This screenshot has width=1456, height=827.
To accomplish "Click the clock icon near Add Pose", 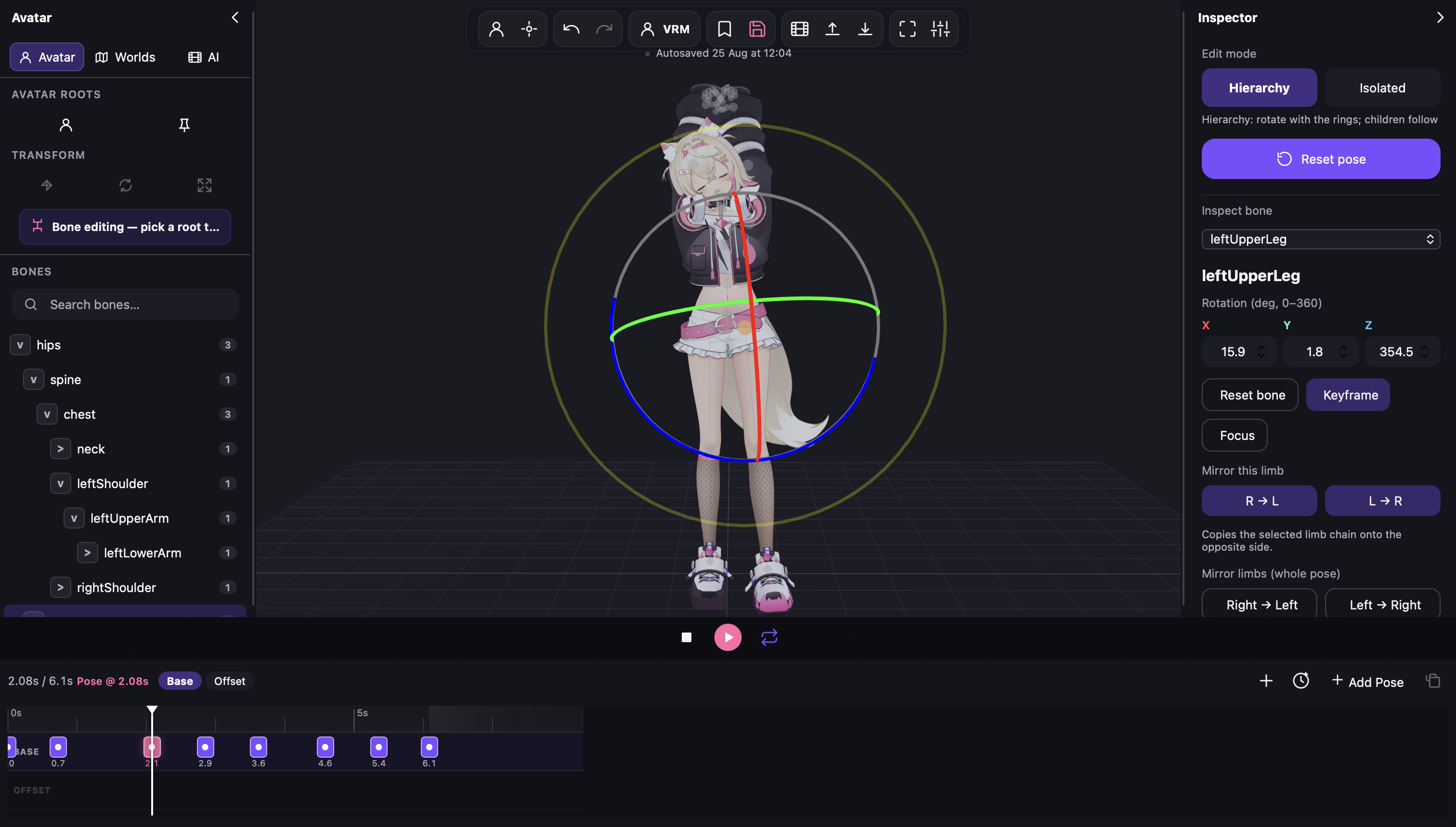I will pos(1300,681).
